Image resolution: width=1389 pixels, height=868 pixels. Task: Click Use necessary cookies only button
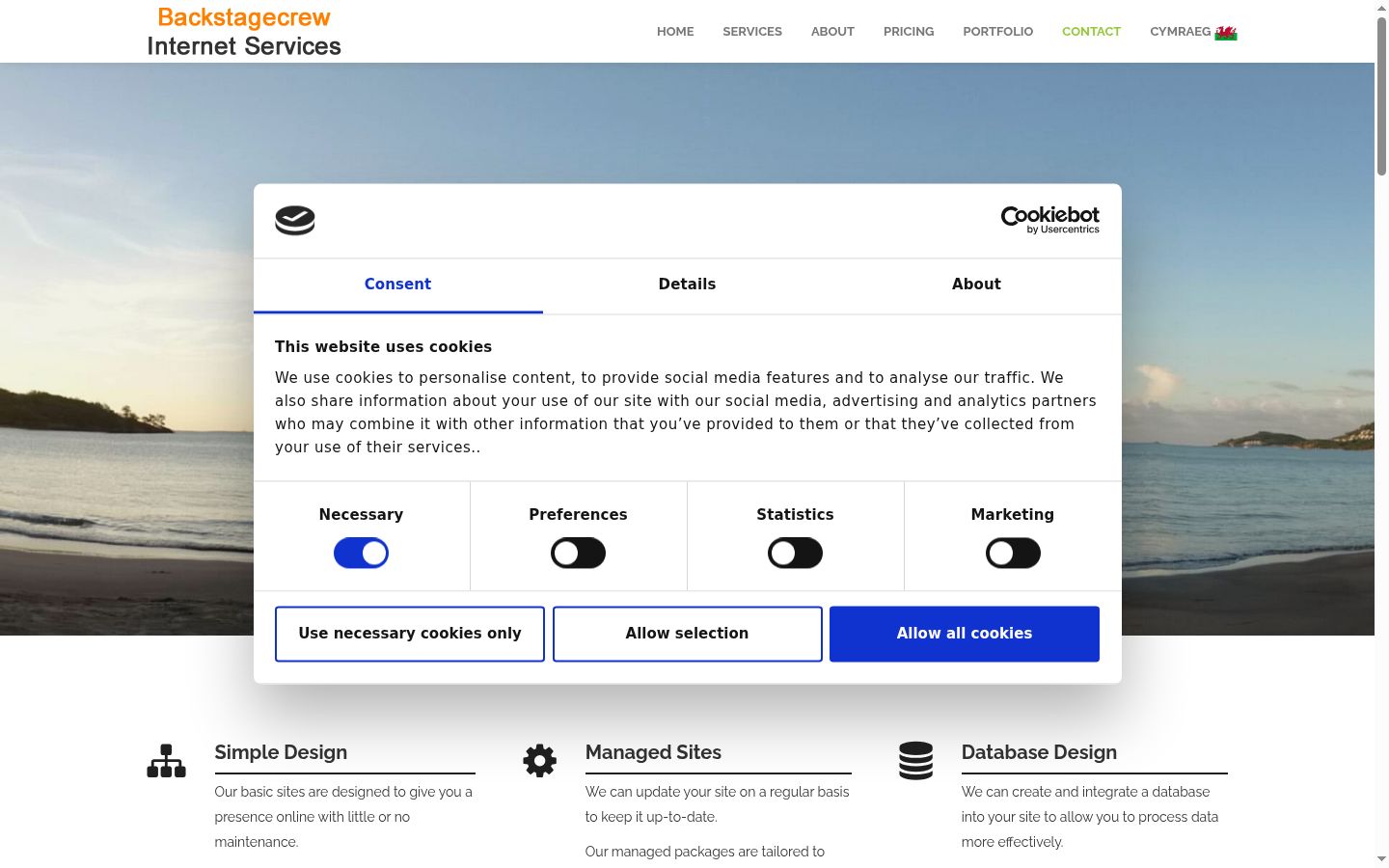[410, 634]
